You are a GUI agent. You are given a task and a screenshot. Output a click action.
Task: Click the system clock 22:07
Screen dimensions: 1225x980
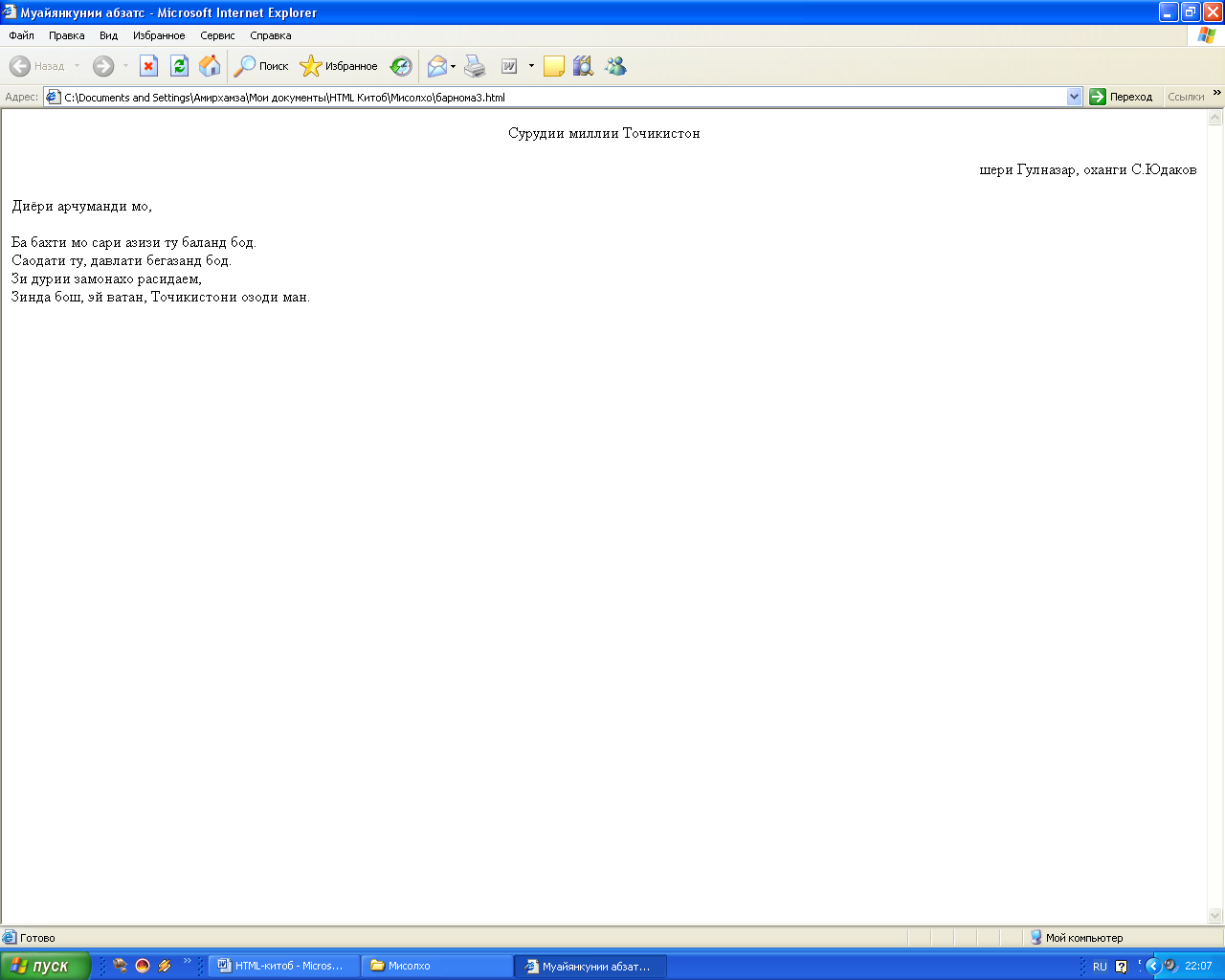point(1198,966)
